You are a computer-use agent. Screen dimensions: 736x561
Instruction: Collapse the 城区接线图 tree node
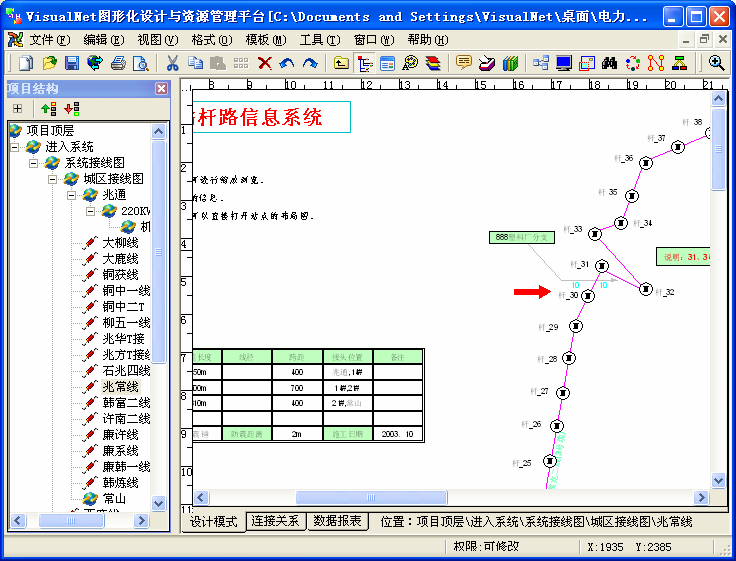coord(53,179)
